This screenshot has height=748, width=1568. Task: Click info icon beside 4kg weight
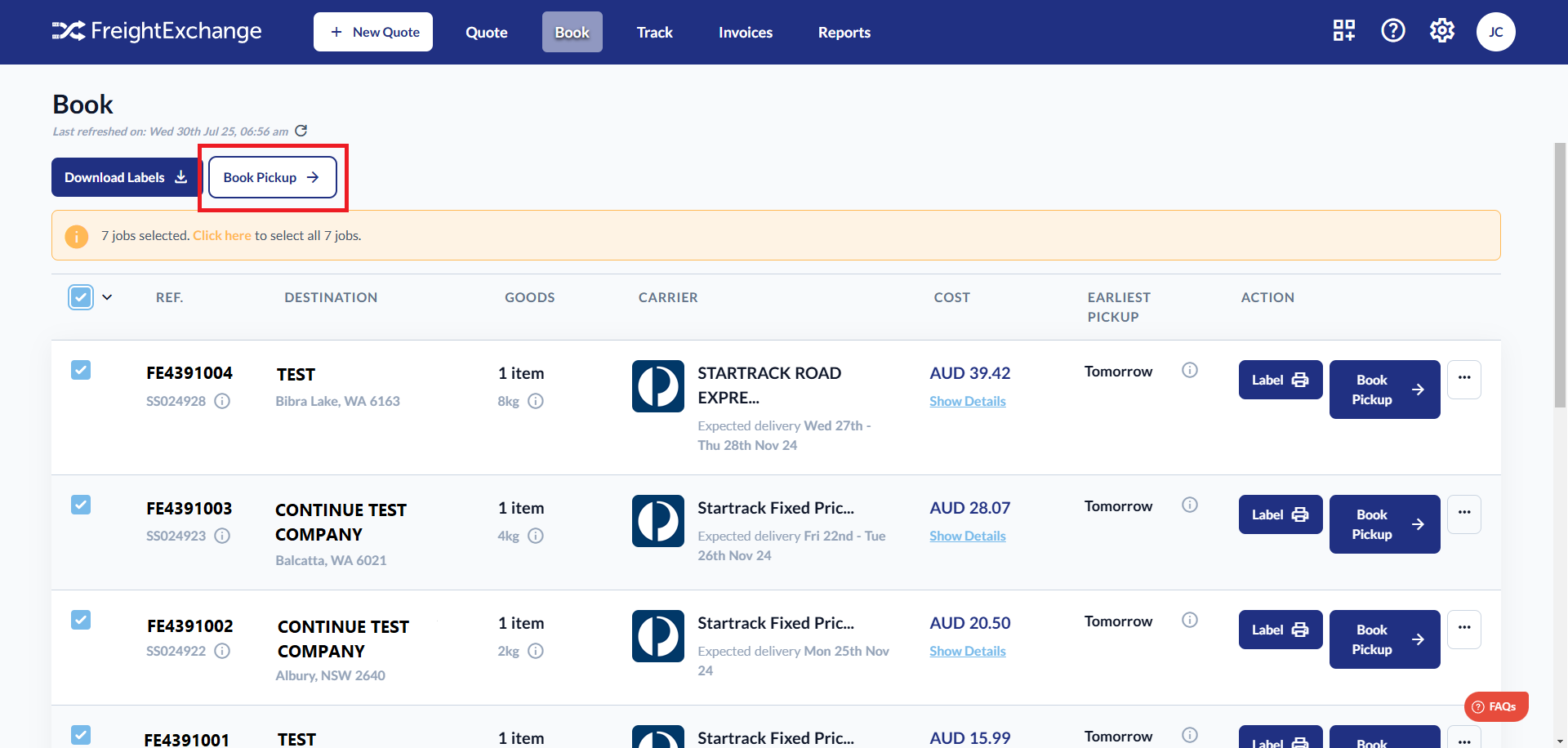coord(536,536)
